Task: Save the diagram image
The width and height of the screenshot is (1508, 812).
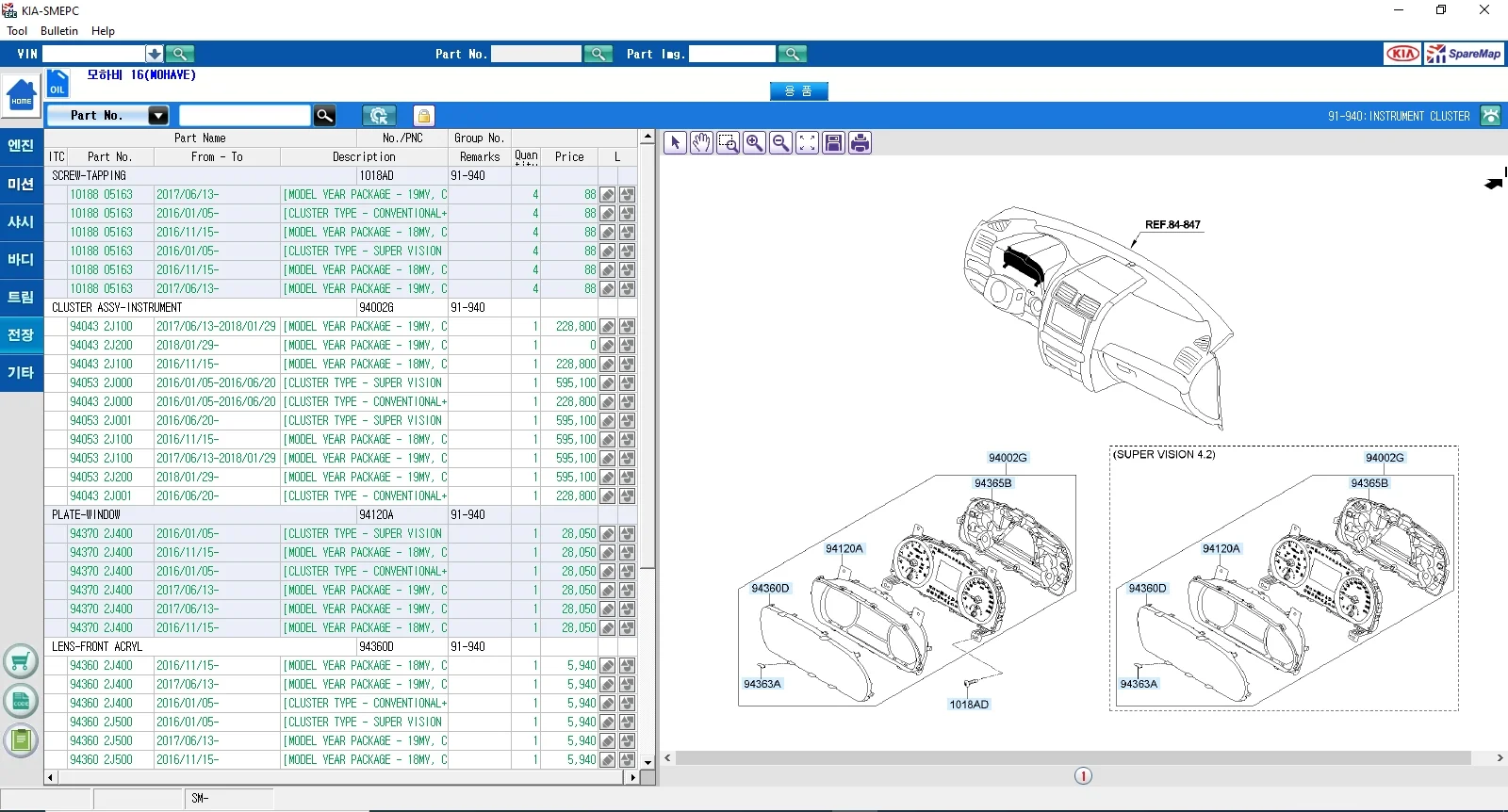Action: pyautogui.click(x=833, y=142)
